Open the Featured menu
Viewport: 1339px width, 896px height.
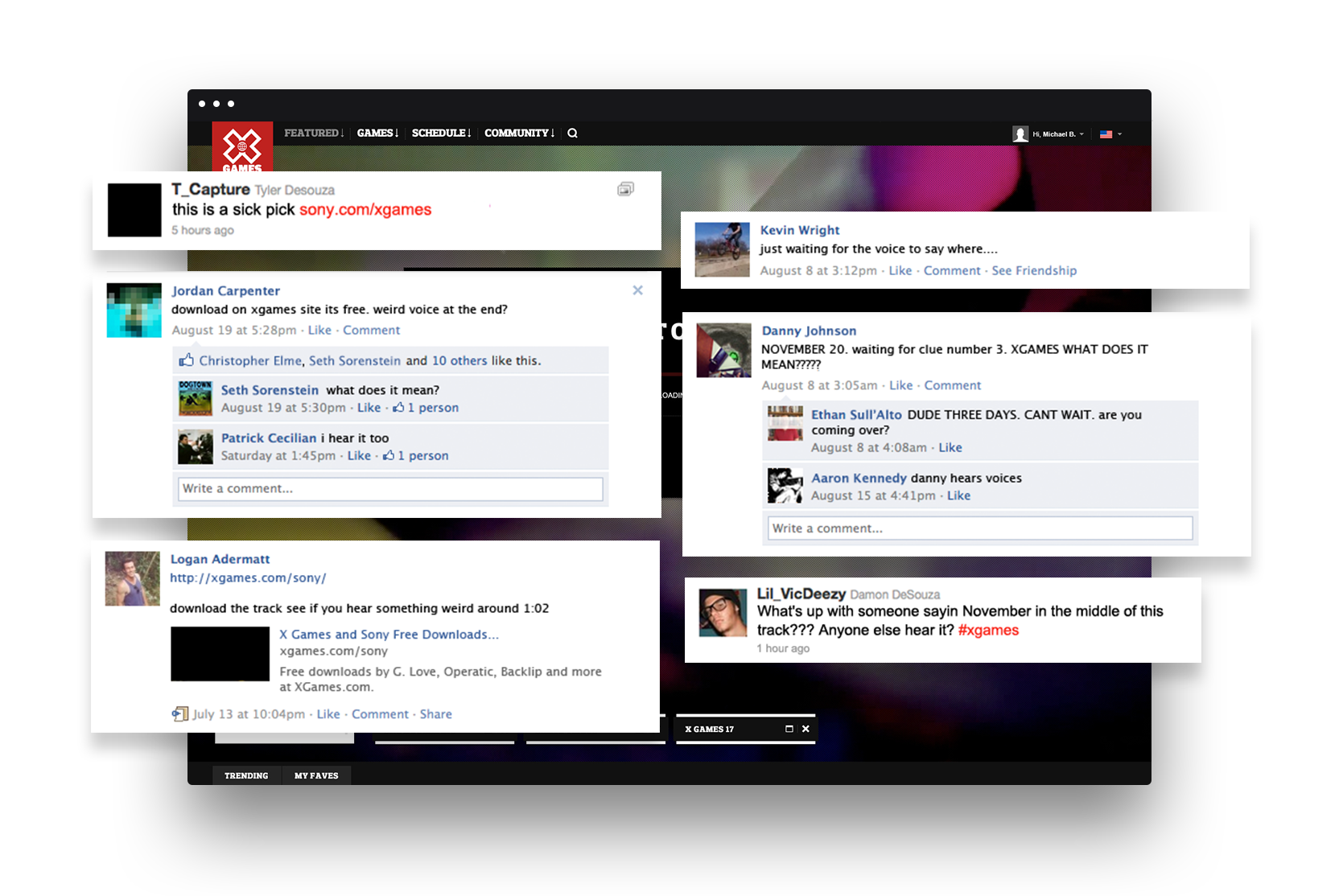click(314, 133)
